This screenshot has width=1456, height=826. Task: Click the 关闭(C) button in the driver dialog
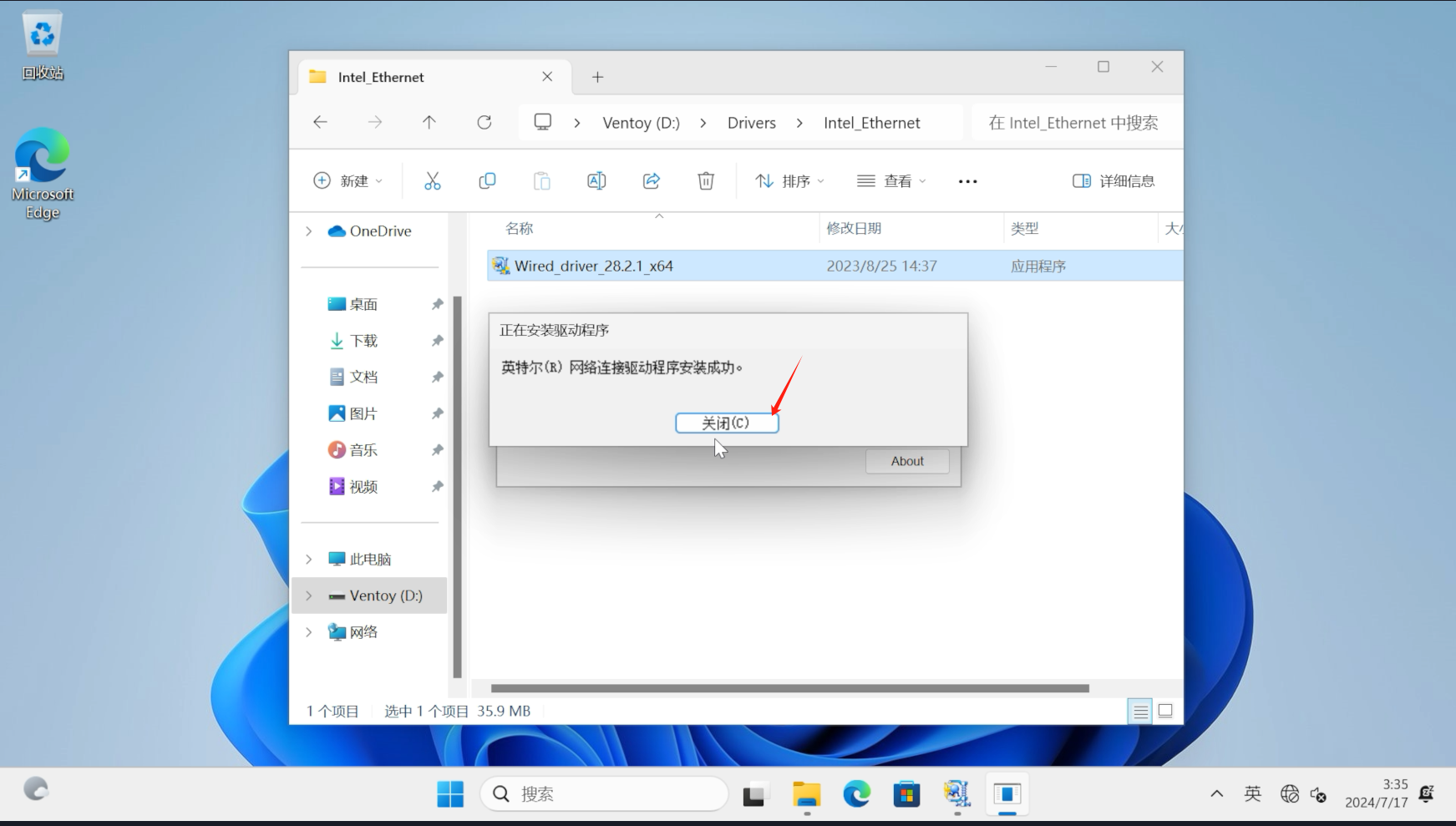point(727,423)
